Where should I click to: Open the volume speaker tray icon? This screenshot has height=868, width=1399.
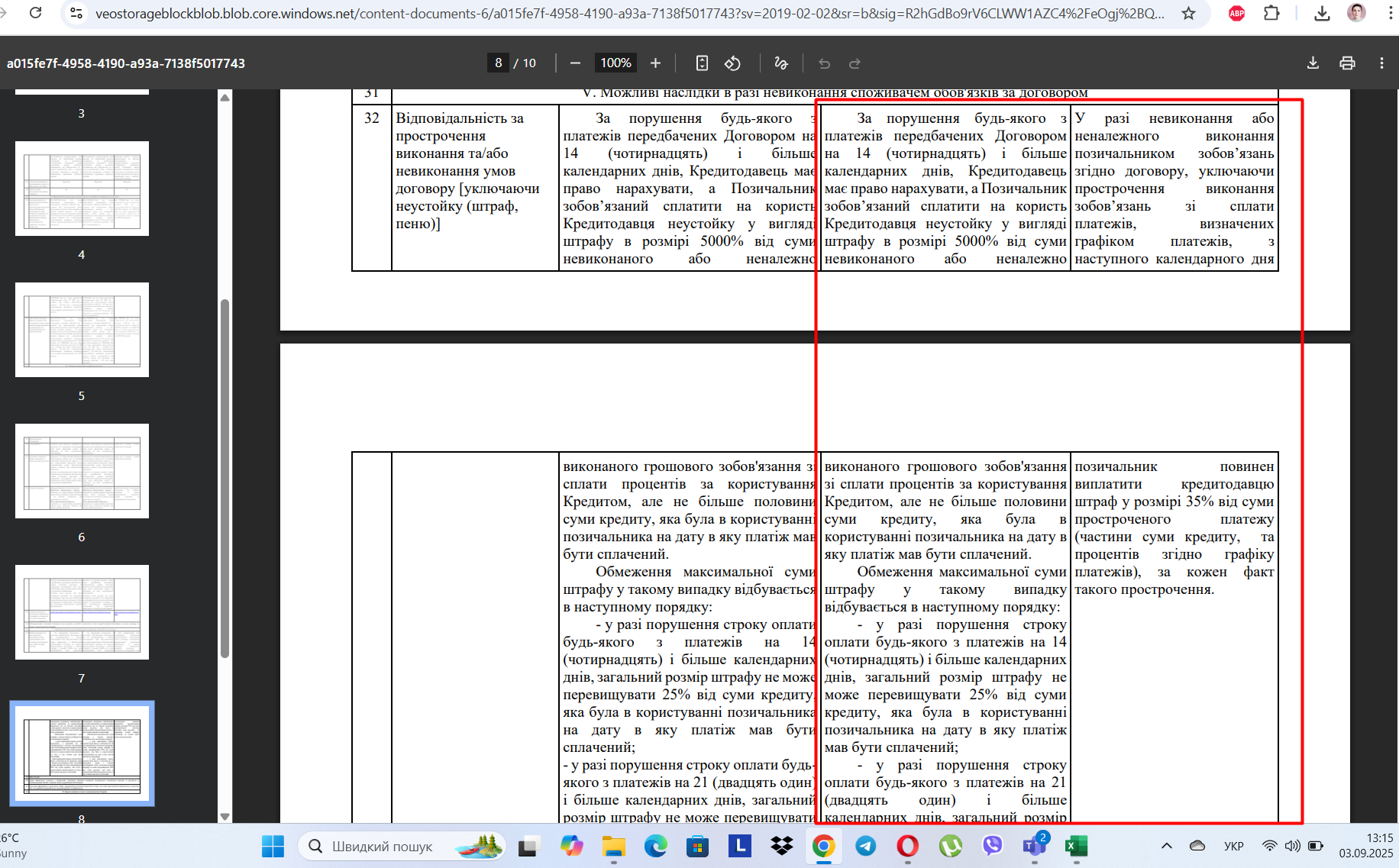[x=1292, y=846]
